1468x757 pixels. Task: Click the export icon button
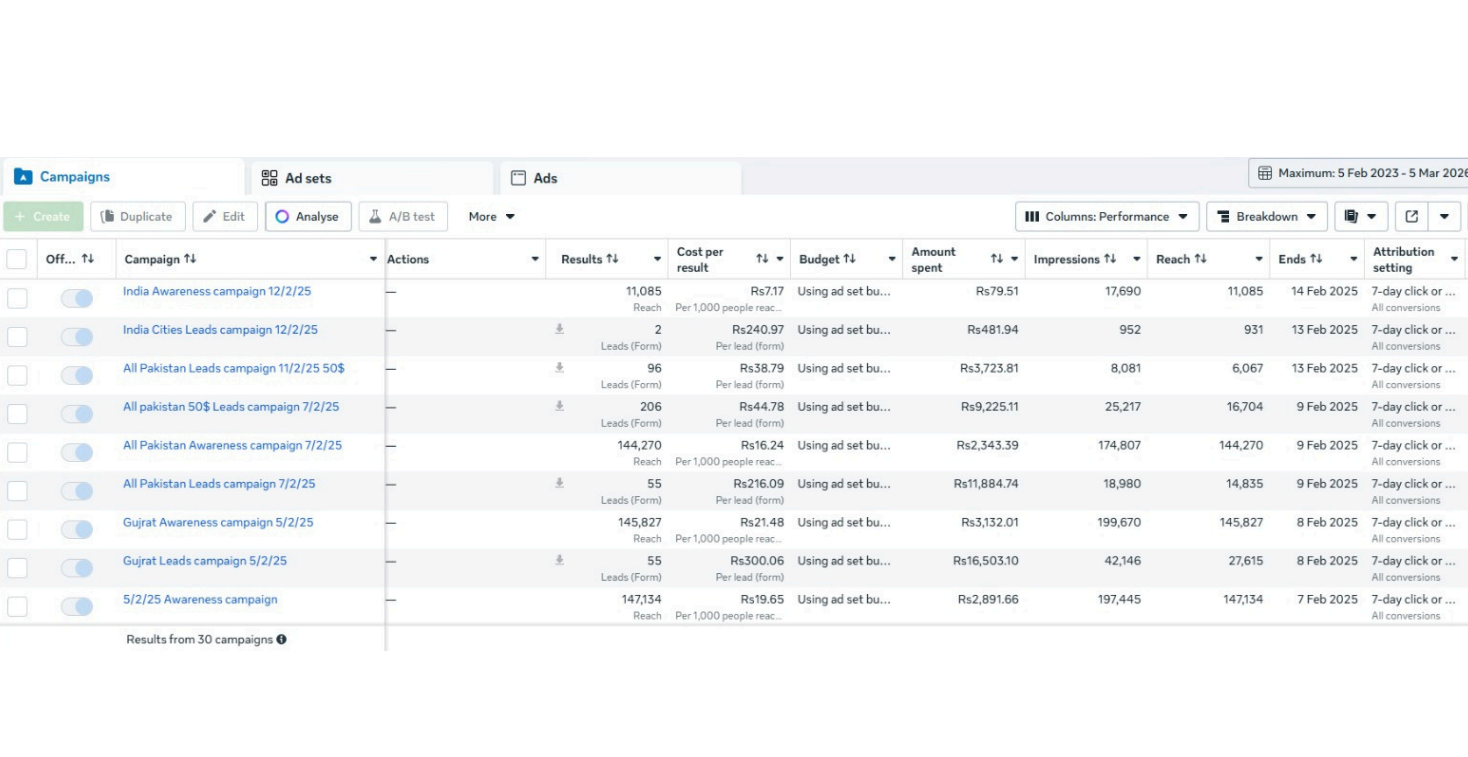[x=1411, y=217]
